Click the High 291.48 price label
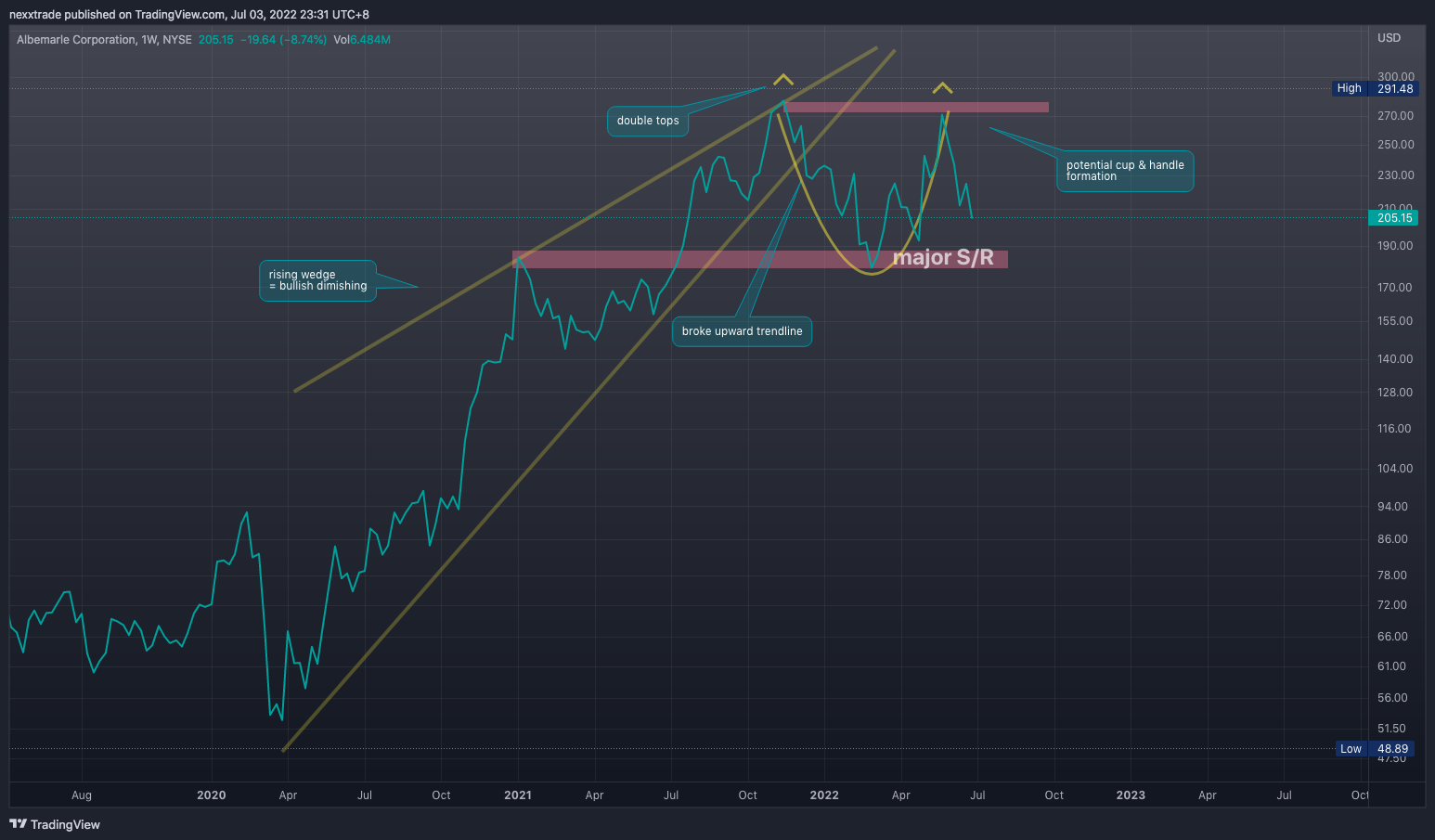Image resolution: width=1435 pixels, height=840 pixels. (x=1375, y=89)
